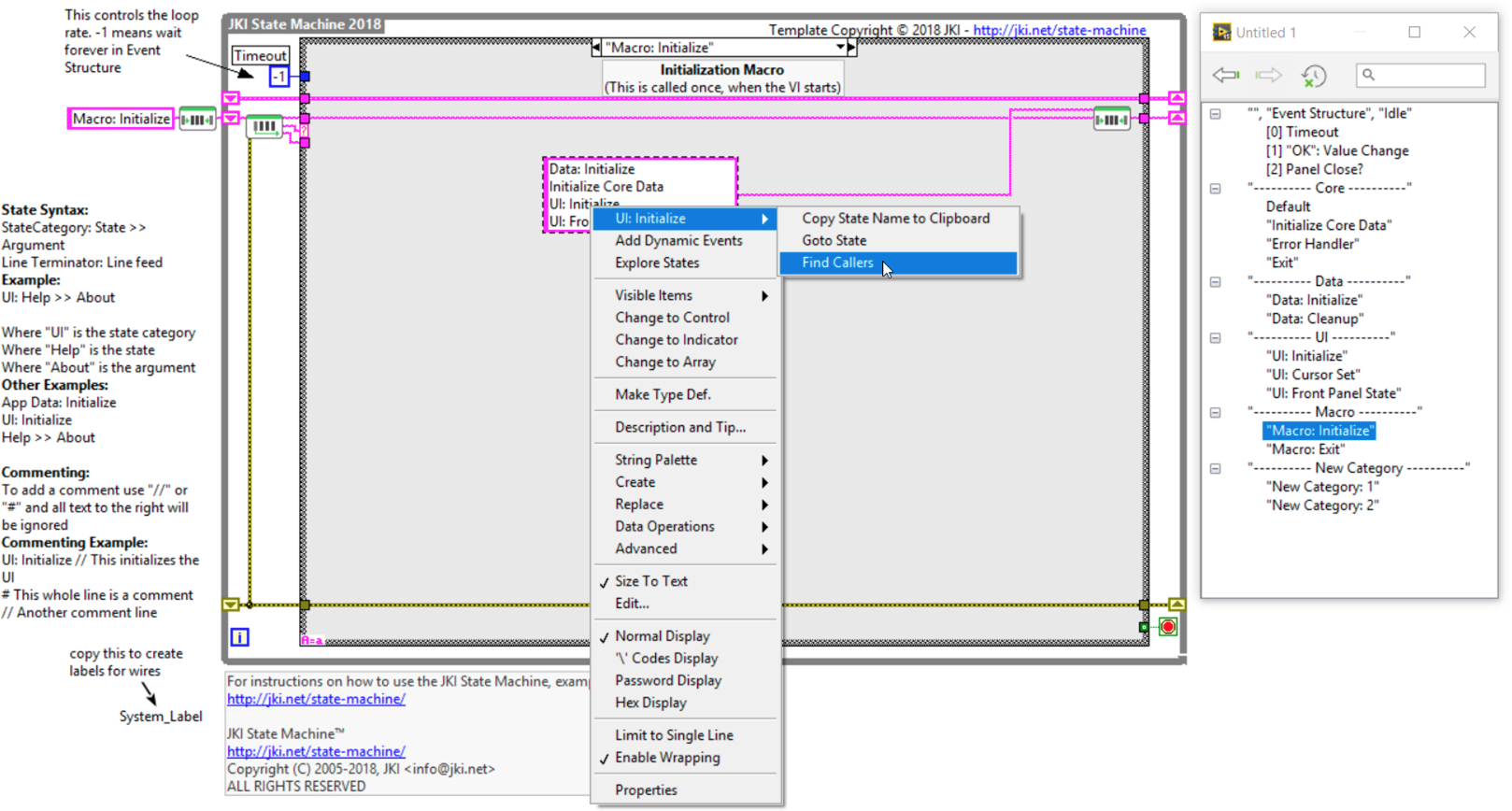
Task: Click the state parser node inside the loop
Action: (264, 126)
